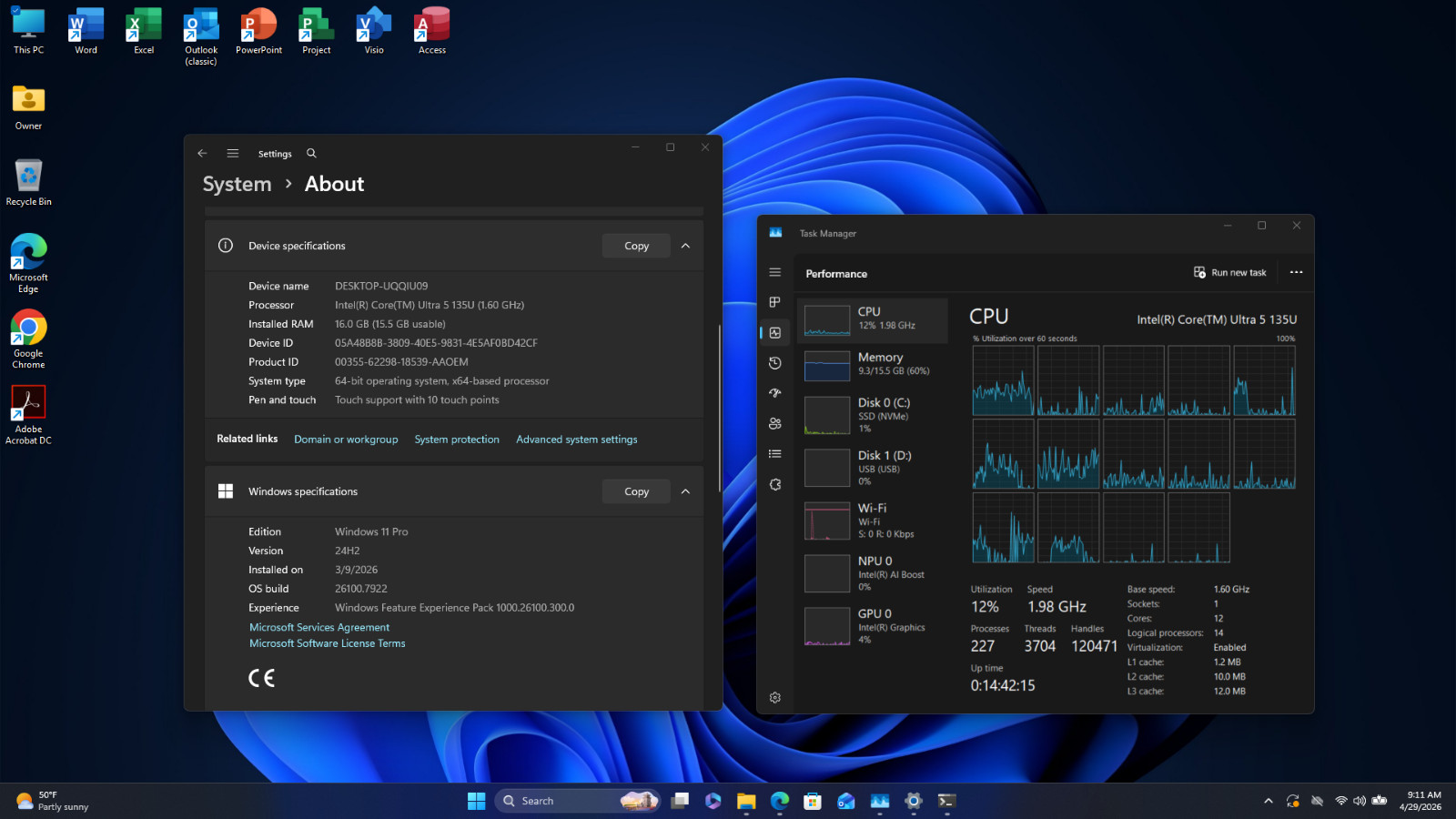Open Task Manager more options ellipsis
The width and height of the screenshot is (1456, 819).
pos(1296,272)
